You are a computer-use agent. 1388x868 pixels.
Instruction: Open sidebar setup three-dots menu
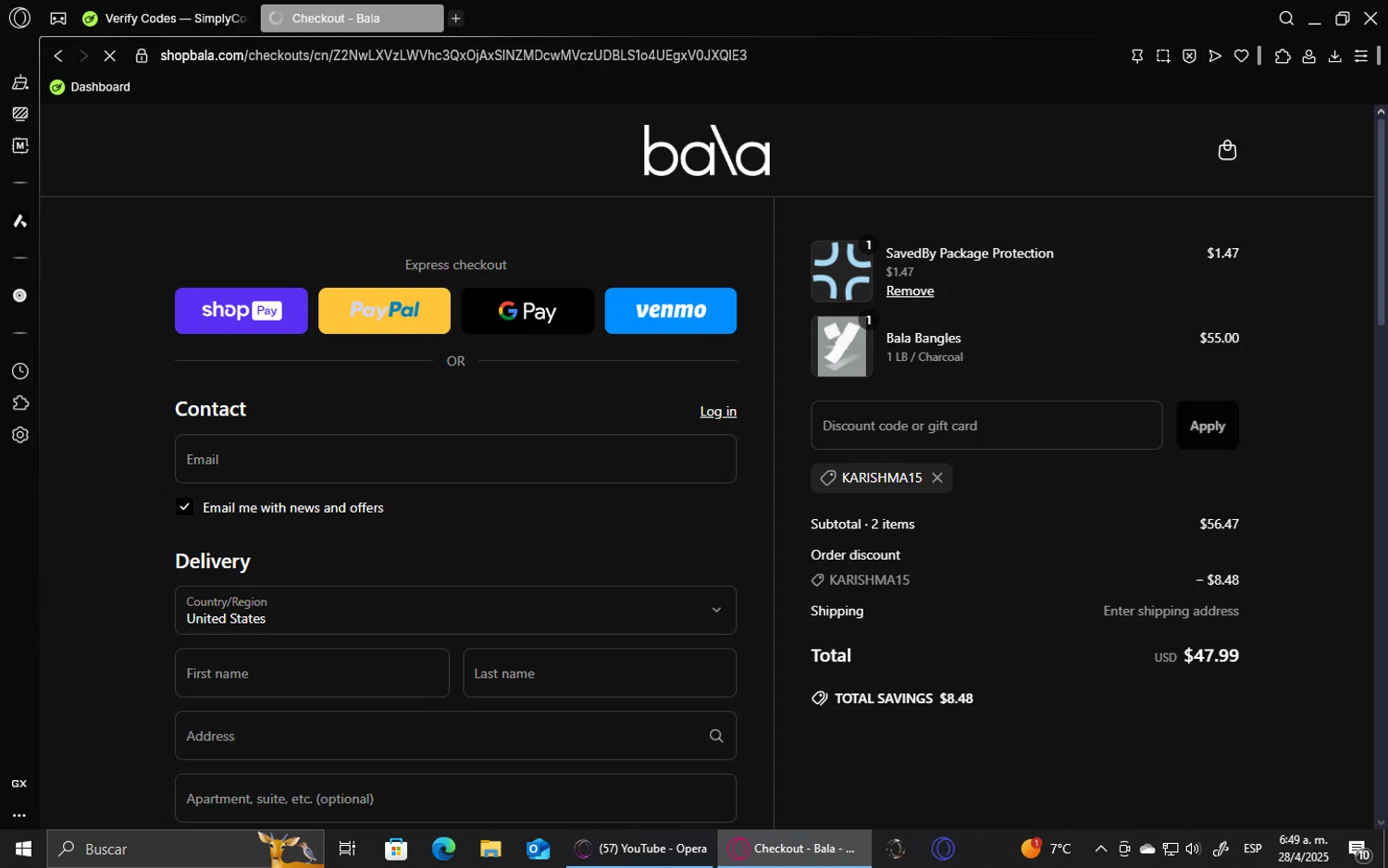coord(19,816)
